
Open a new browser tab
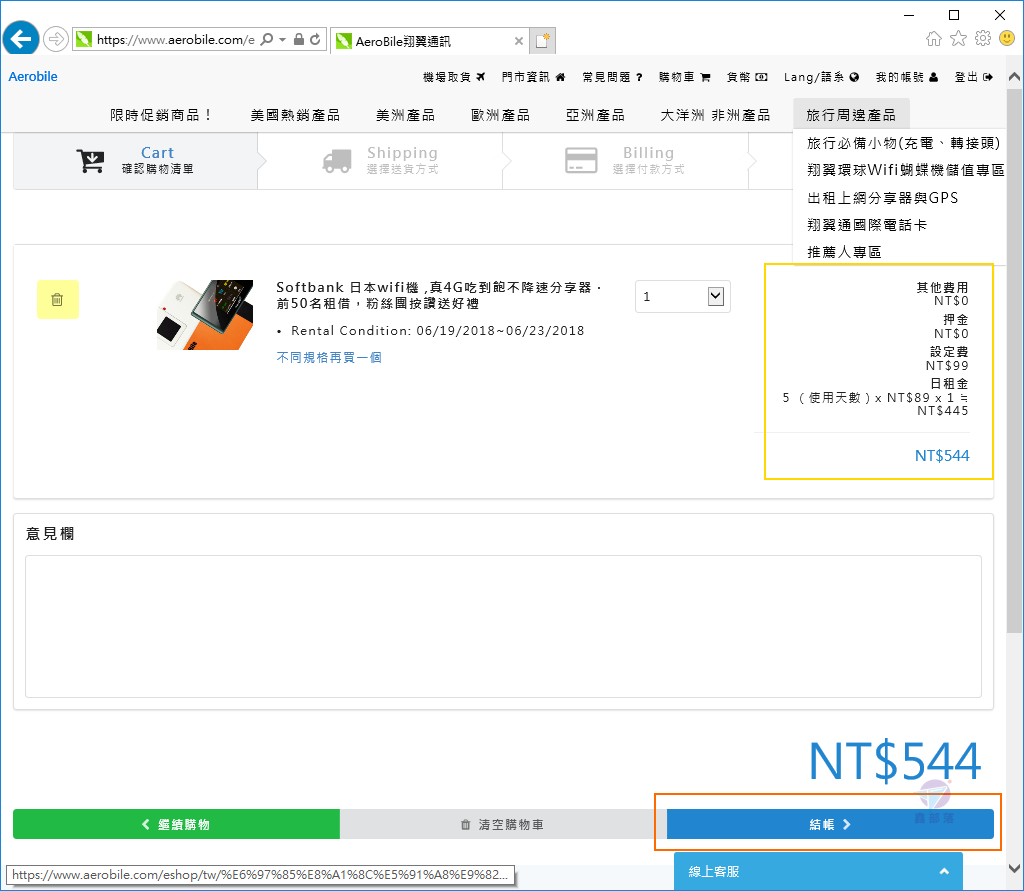click(x=542, y=40)
